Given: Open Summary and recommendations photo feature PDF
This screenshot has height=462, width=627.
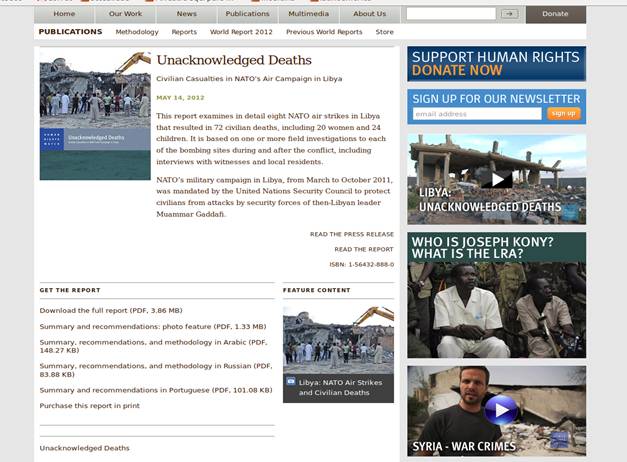Looking at the screenshot, I should pos(153,326).
